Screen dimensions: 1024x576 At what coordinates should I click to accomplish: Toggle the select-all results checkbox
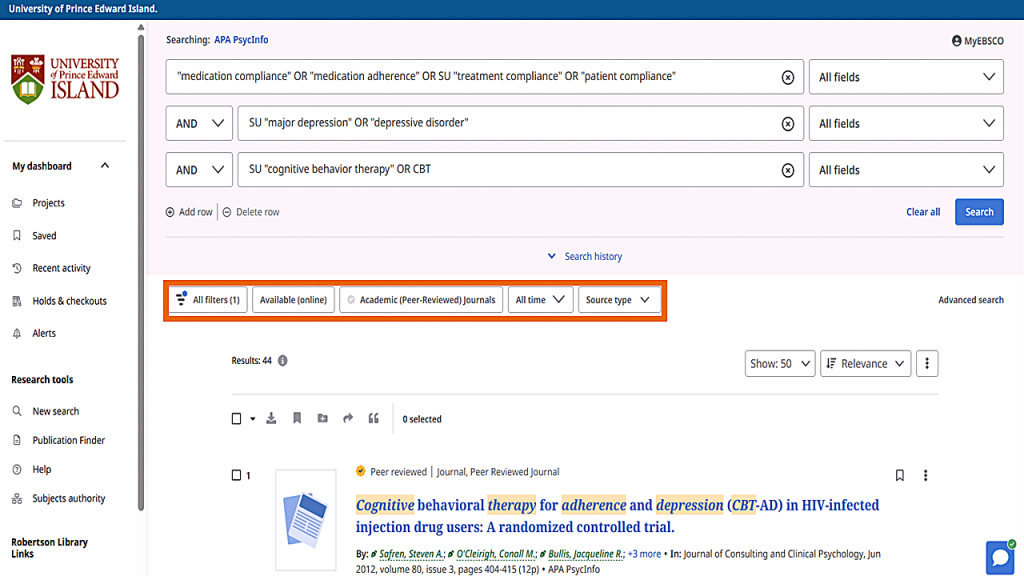pos(237,419)
